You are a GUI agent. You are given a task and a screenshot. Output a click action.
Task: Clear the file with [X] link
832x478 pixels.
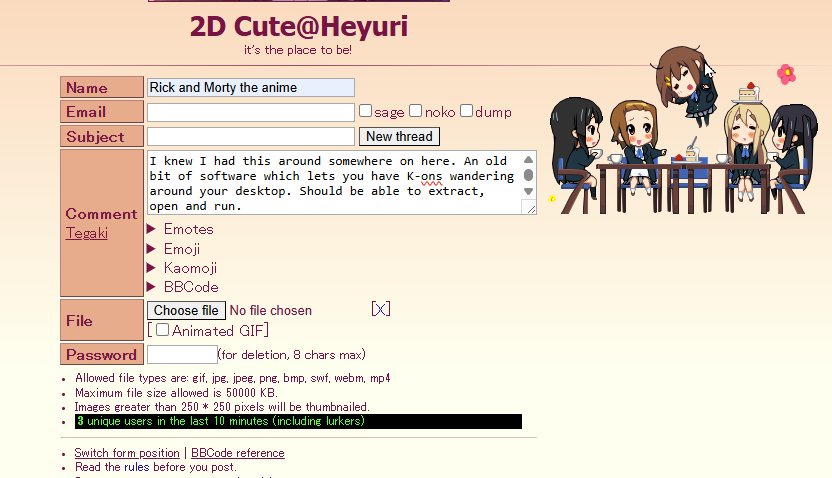click(x=381, y=309)
